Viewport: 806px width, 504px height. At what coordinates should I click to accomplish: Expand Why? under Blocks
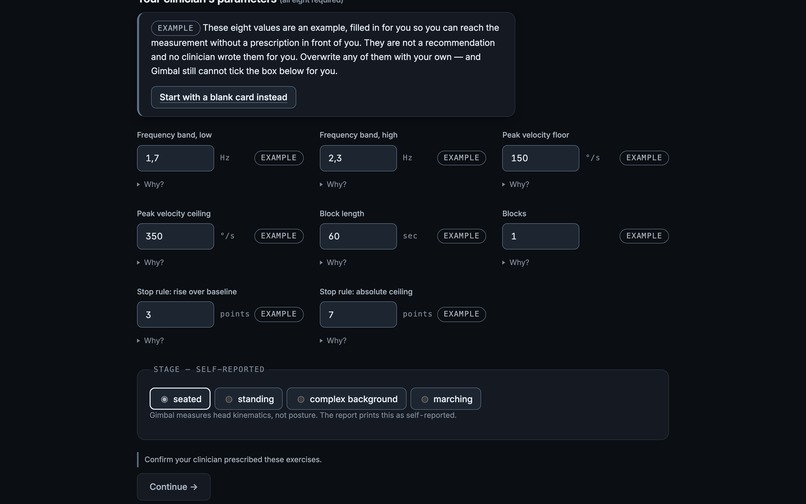(x=516, y=262)
